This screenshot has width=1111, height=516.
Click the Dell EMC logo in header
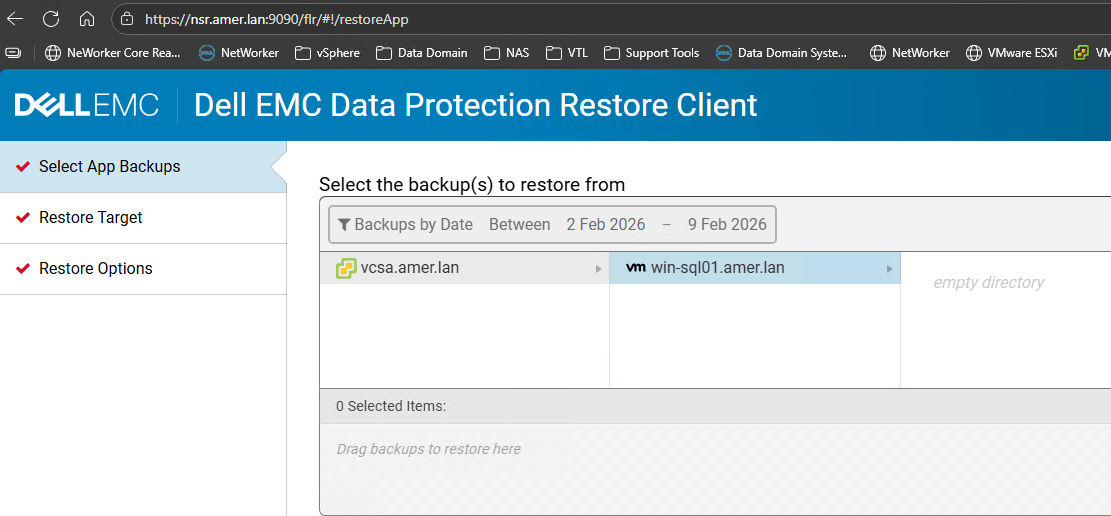click(x=87, y=105)
